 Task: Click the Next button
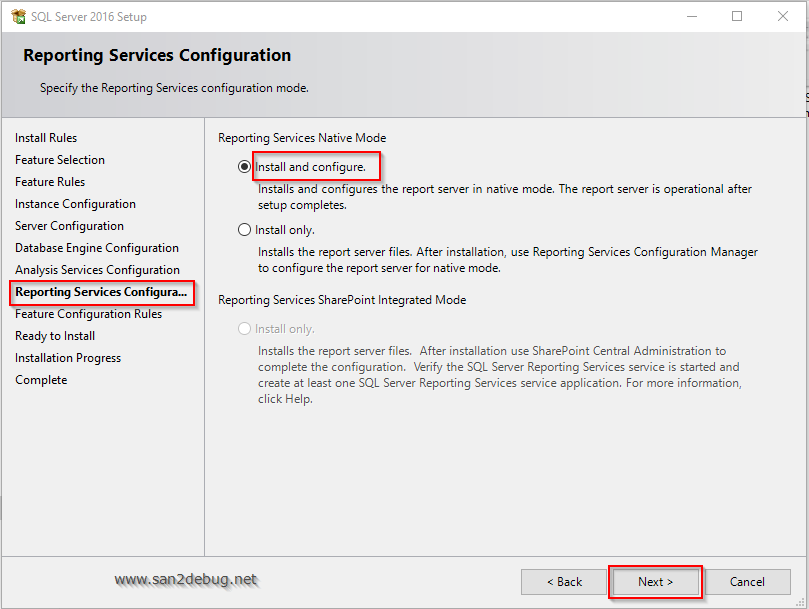655,582
